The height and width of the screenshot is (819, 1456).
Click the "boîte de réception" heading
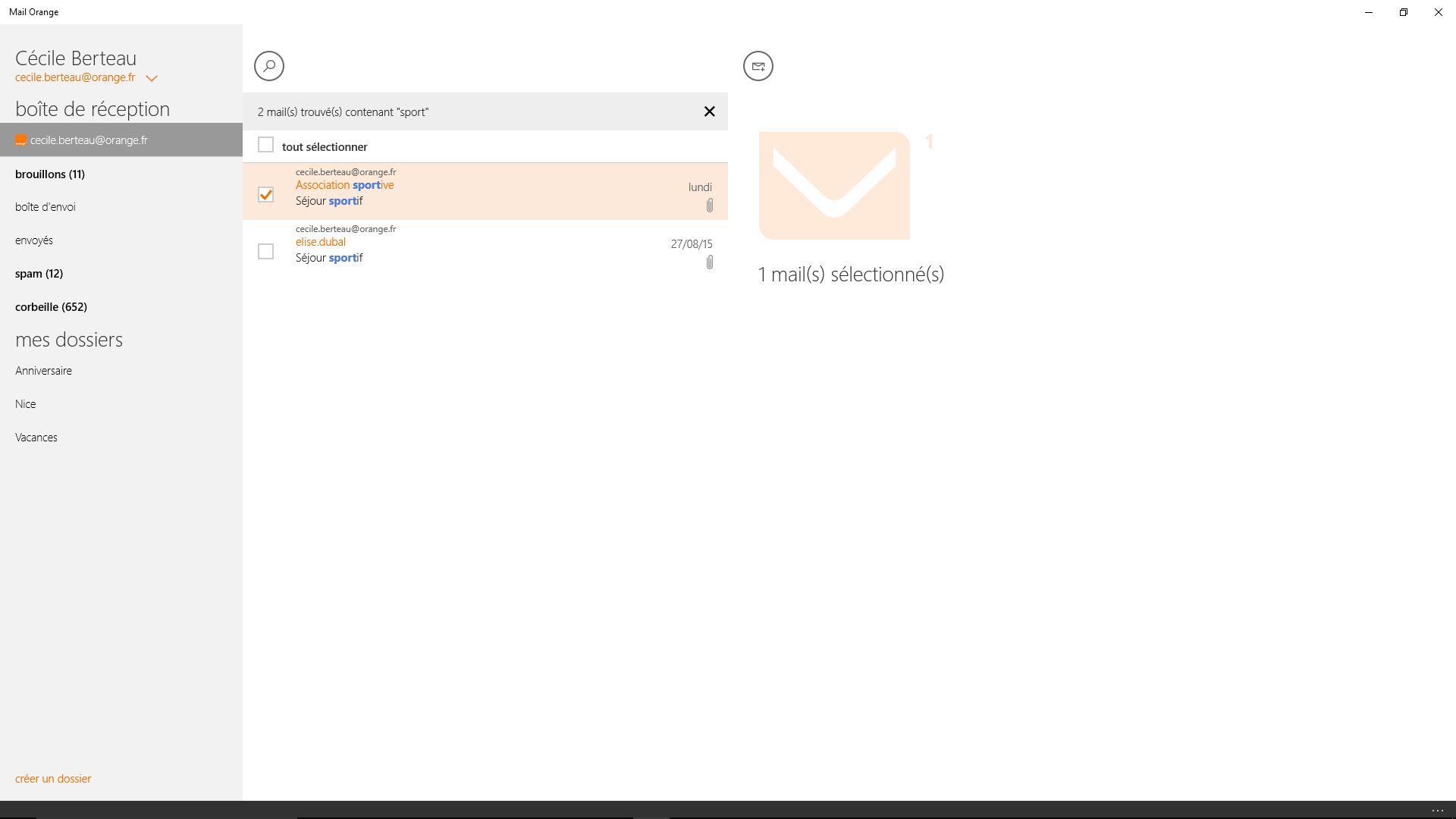(x=93, y=109)
